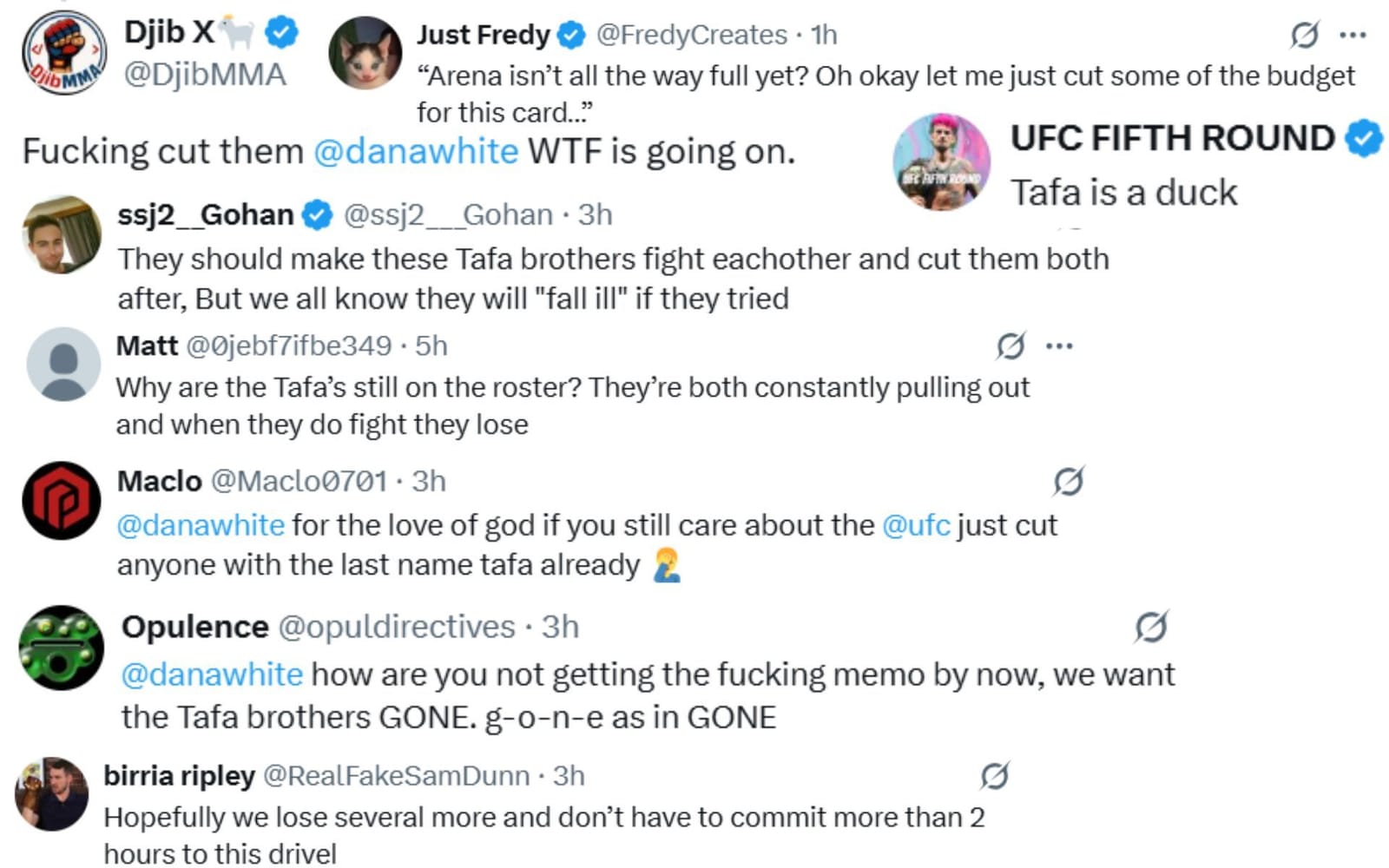This screenshot has width=1389, height=868.
Task: Open the three-dot menu on Matt's tweet
Action: [1059, 345]
